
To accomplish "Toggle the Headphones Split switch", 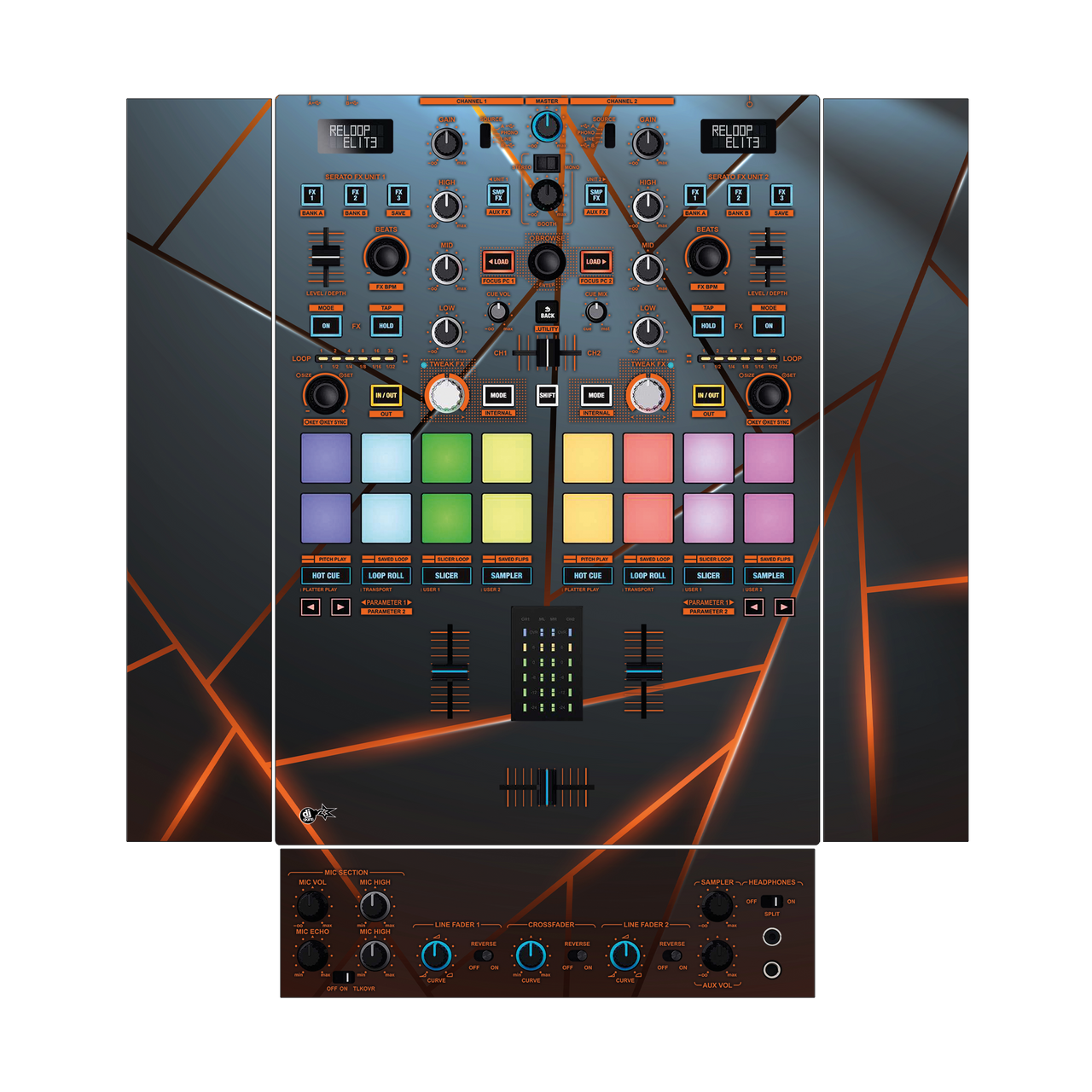I will [x=772, y=902].
